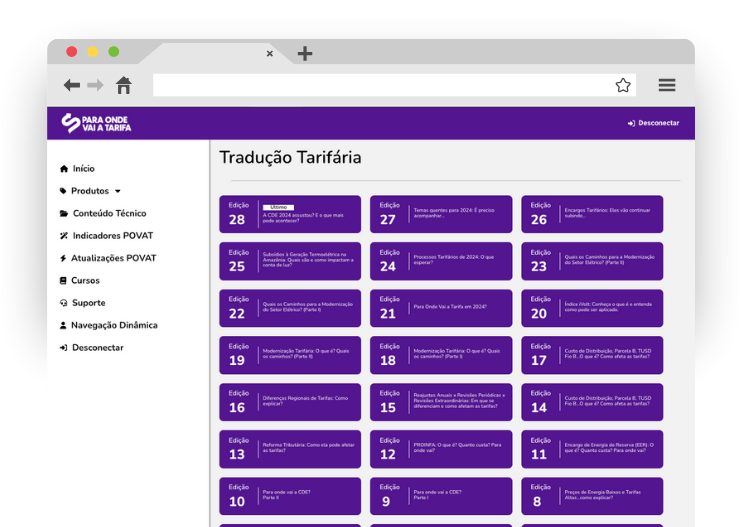Go to Indicadores POVAT in sidebar
Image resolution: width=740 pixels, height=527 pixels.
[x=112, y=236]
